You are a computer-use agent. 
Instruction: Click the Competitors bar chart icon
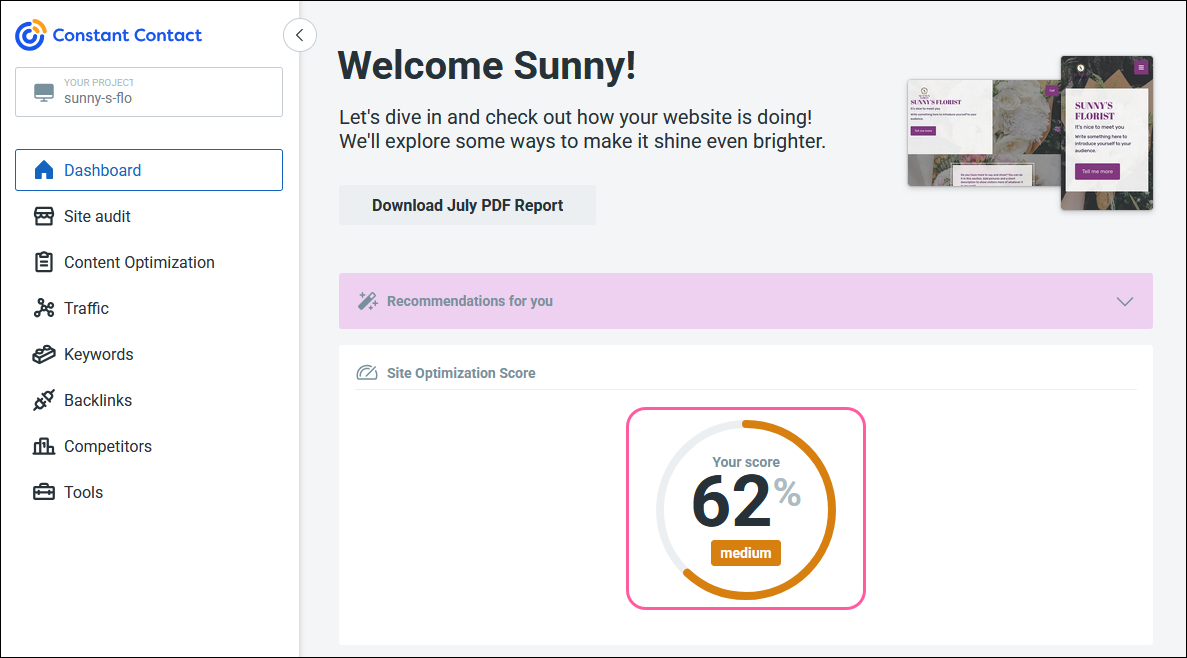pyautogui.click(x=44, y=446)
